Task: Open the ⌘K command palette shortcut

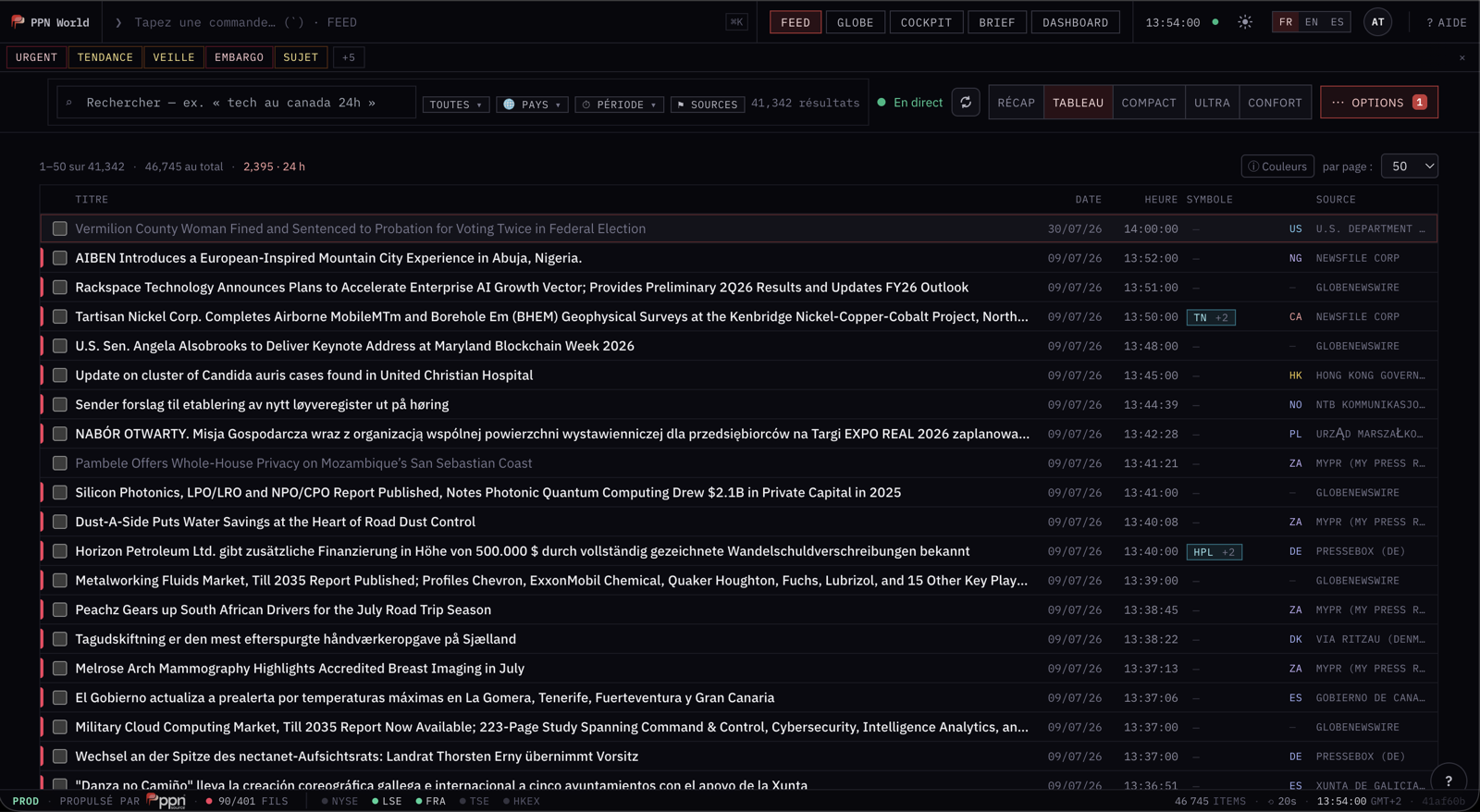Action: pos(736,22)
